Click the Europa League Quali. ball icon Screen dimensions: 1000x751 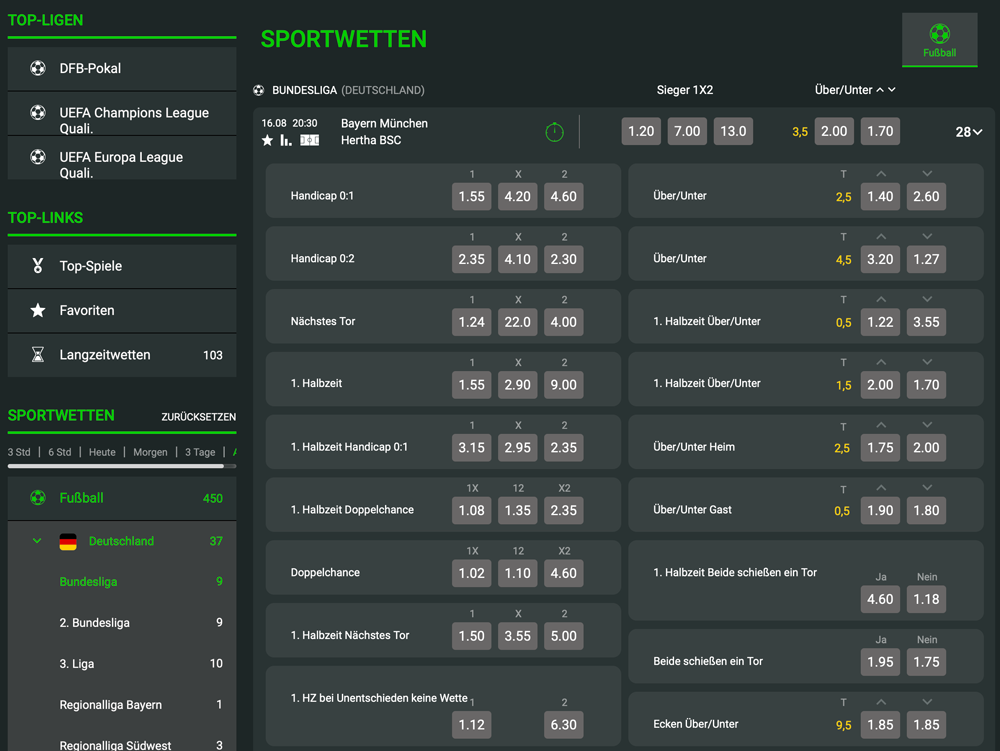(x=38, y=156)
